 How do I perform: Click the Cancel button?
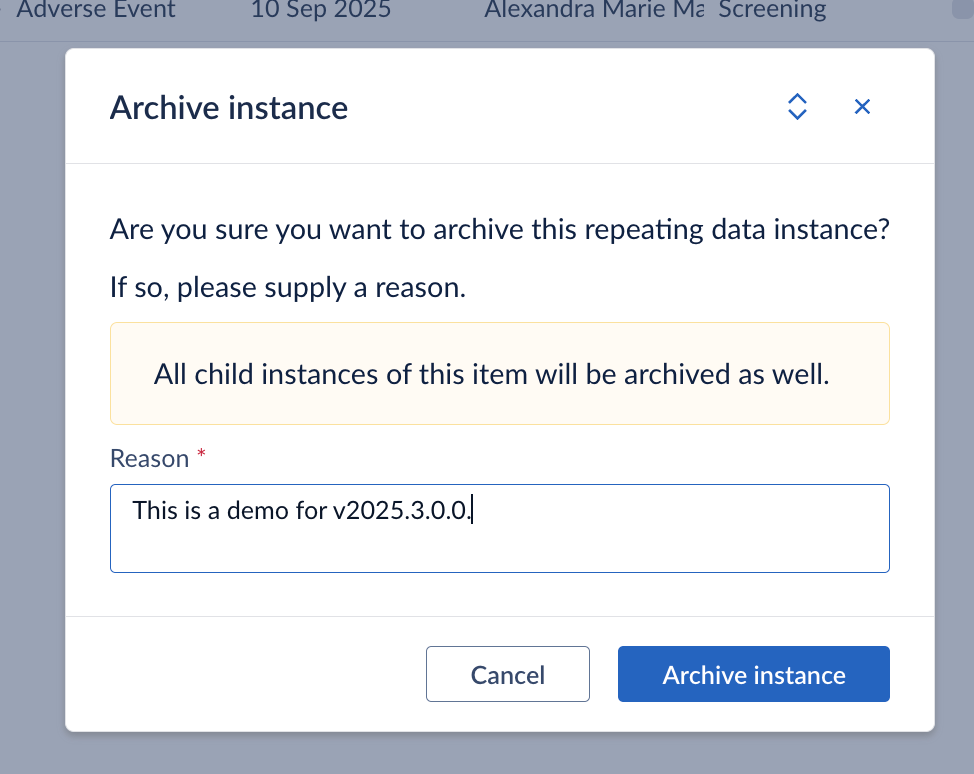click(x=507, y=674)
